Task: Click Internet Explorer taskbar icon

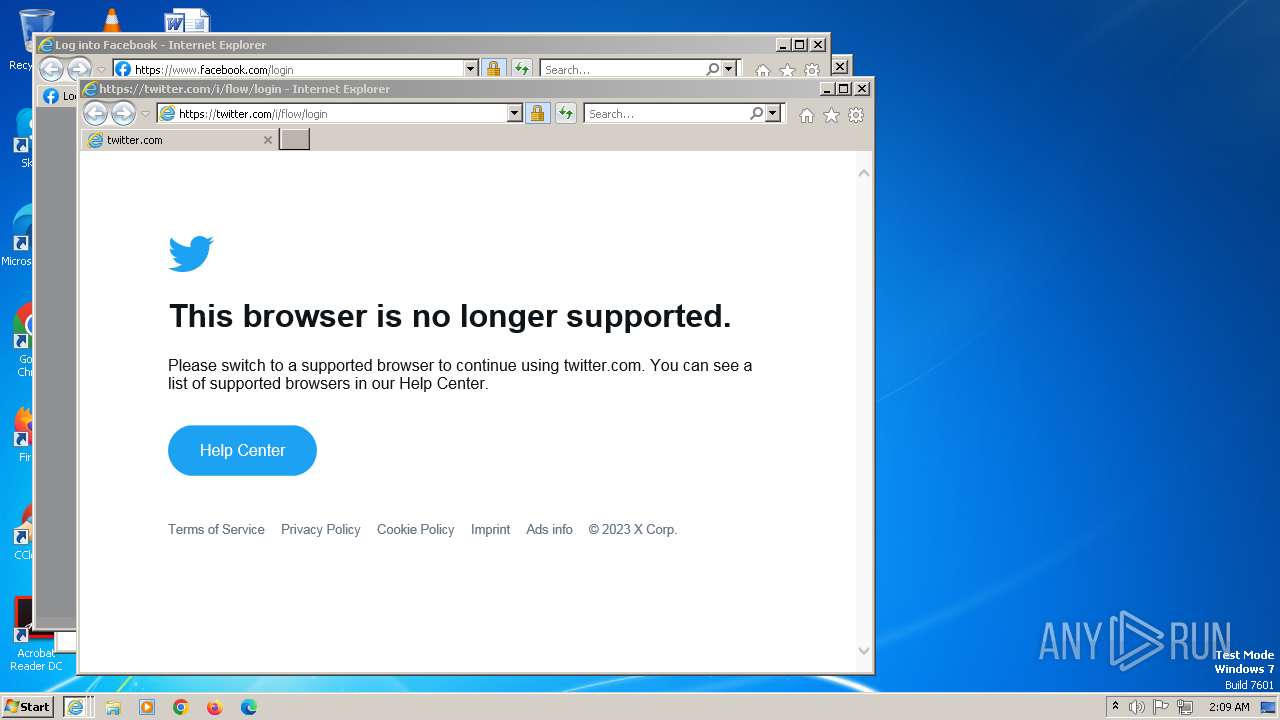Action: coord(75,707)
